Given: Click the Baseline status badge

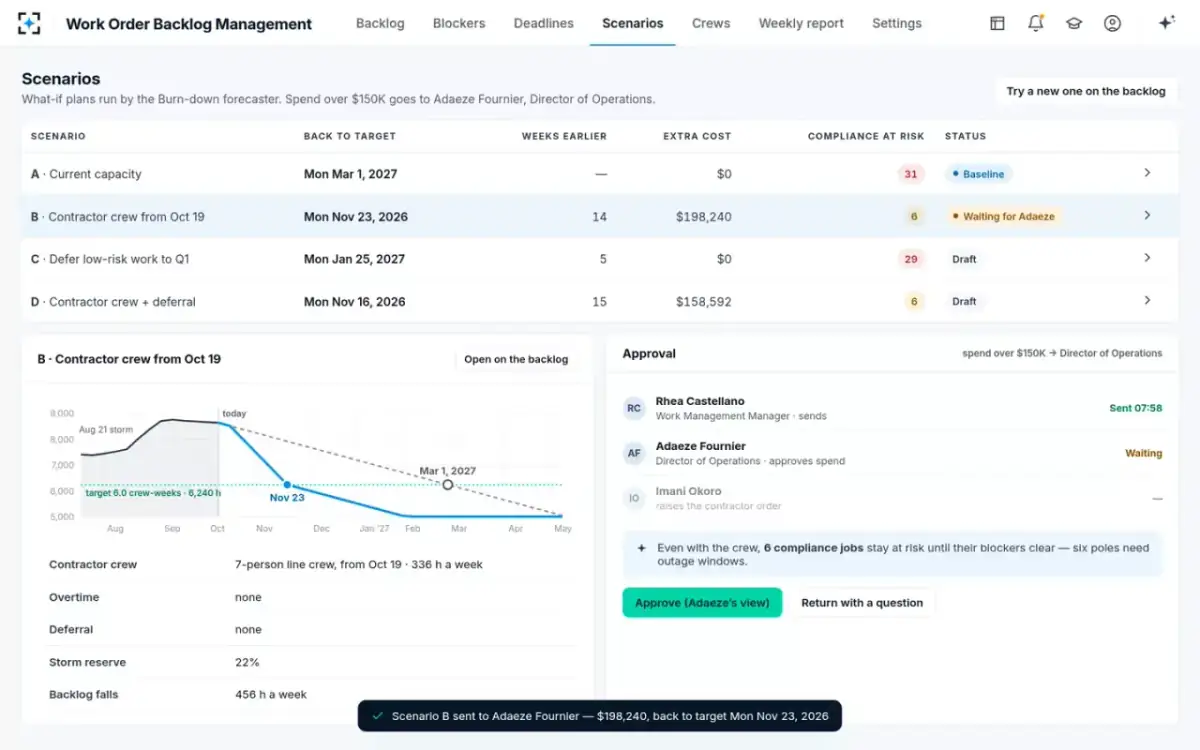Looking at the screenshot, I should coord(979,174).
